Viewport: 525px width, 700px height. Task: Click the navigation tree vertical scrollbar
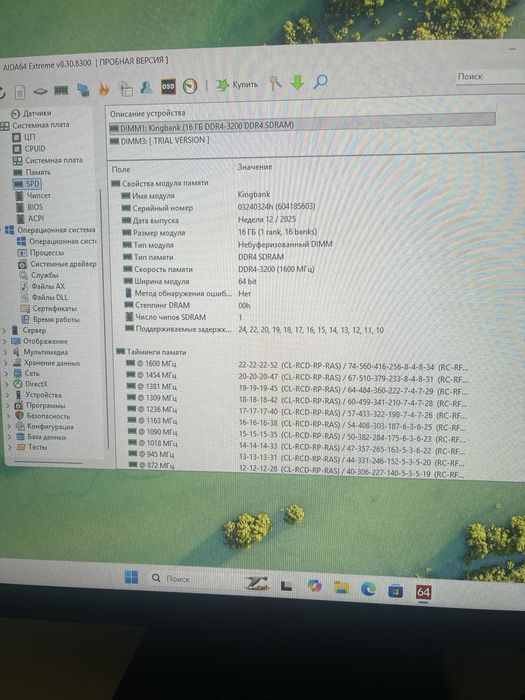pos(104,319)
